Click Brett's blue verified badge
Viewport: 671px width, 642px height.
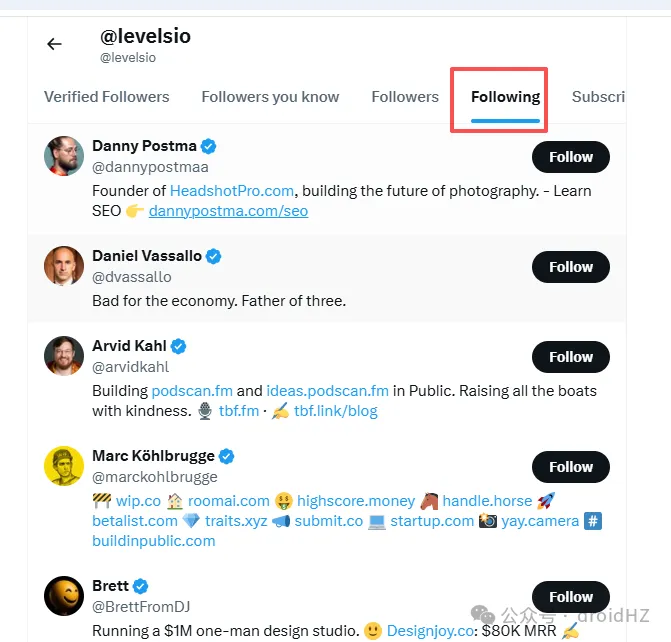(x=141, y=586)
